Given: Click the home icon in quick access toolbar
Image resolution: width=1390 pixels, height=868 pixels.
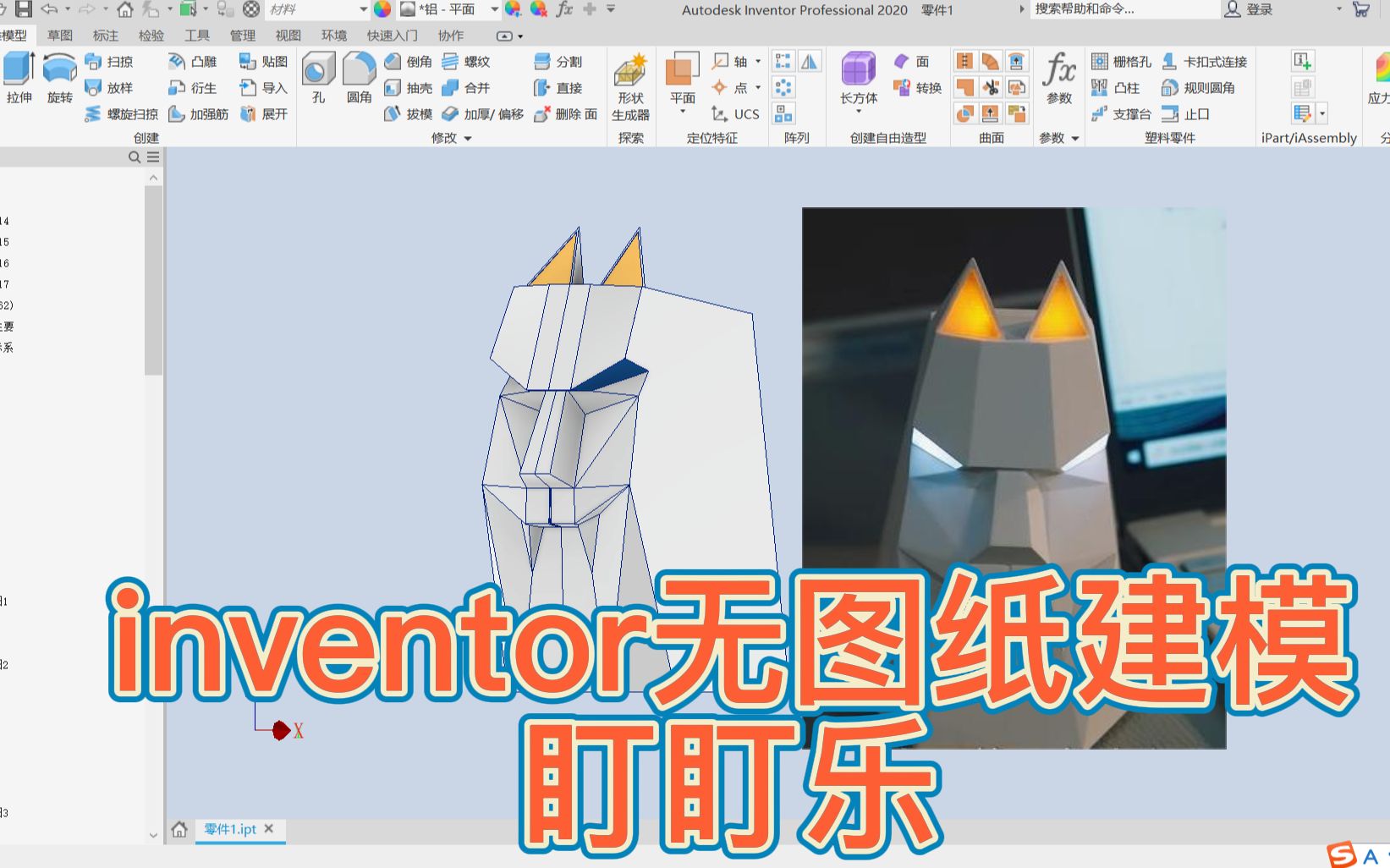Looking at the screenshot, I should (x=124, y=9).
